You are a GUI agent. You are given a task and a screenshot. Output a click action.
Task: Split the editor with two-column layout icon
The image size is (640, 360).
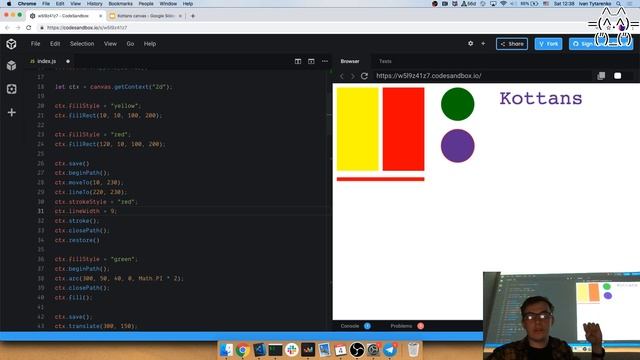pos(298,61)
